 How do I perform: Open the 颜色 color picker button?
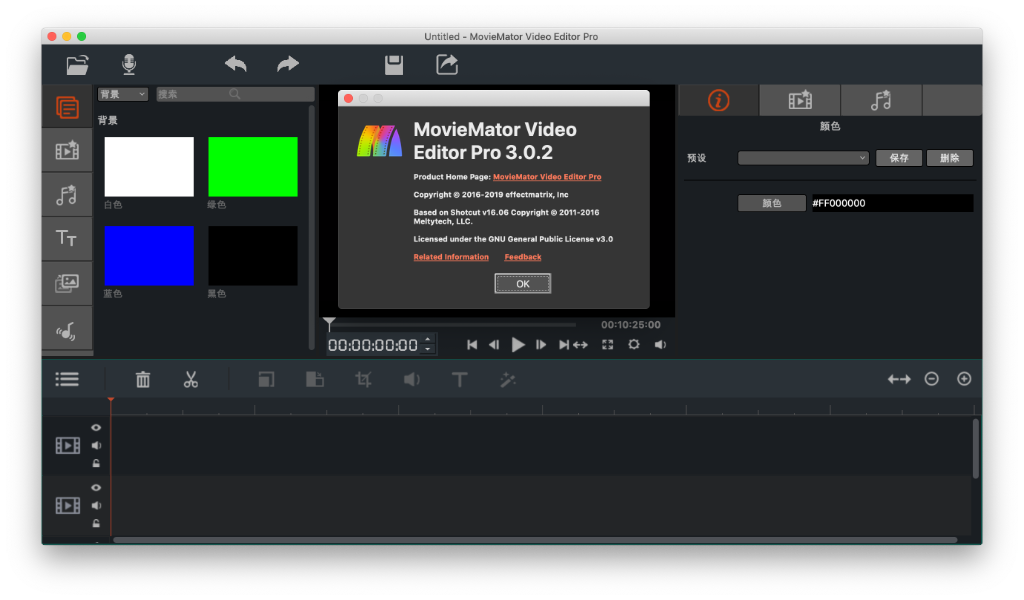click(771, 203)
